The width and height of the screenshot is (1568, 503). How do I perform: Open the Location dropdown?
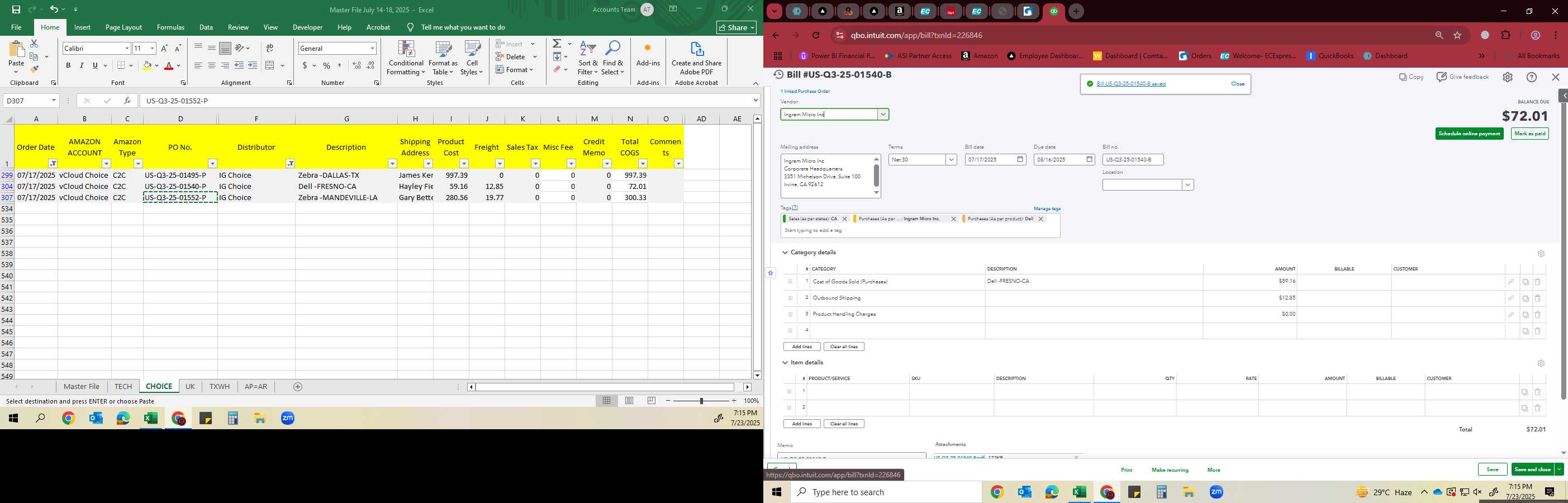(x=1187, y=185)
